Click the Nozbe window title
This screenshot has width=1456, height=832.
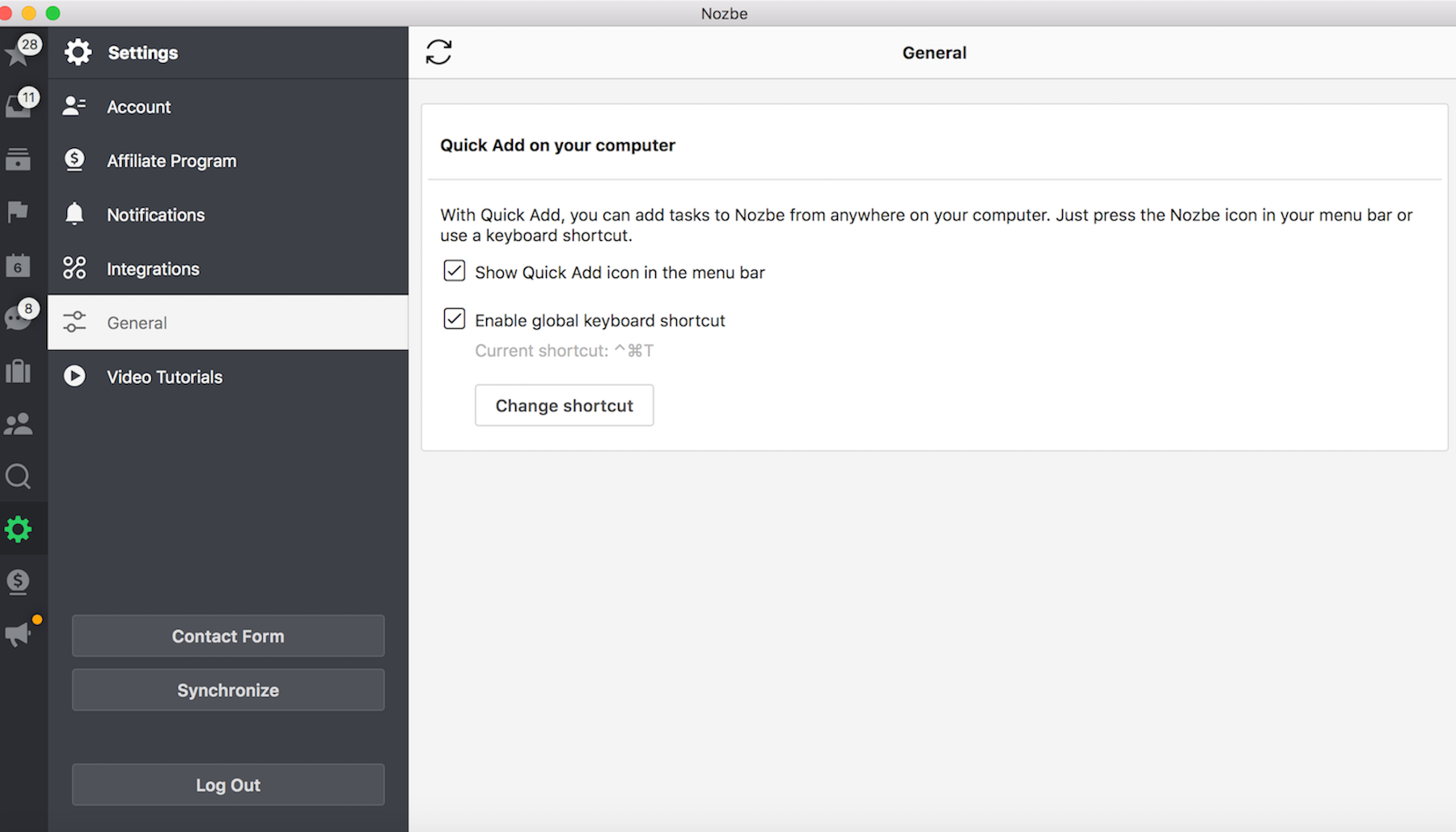tap(724, 13)
